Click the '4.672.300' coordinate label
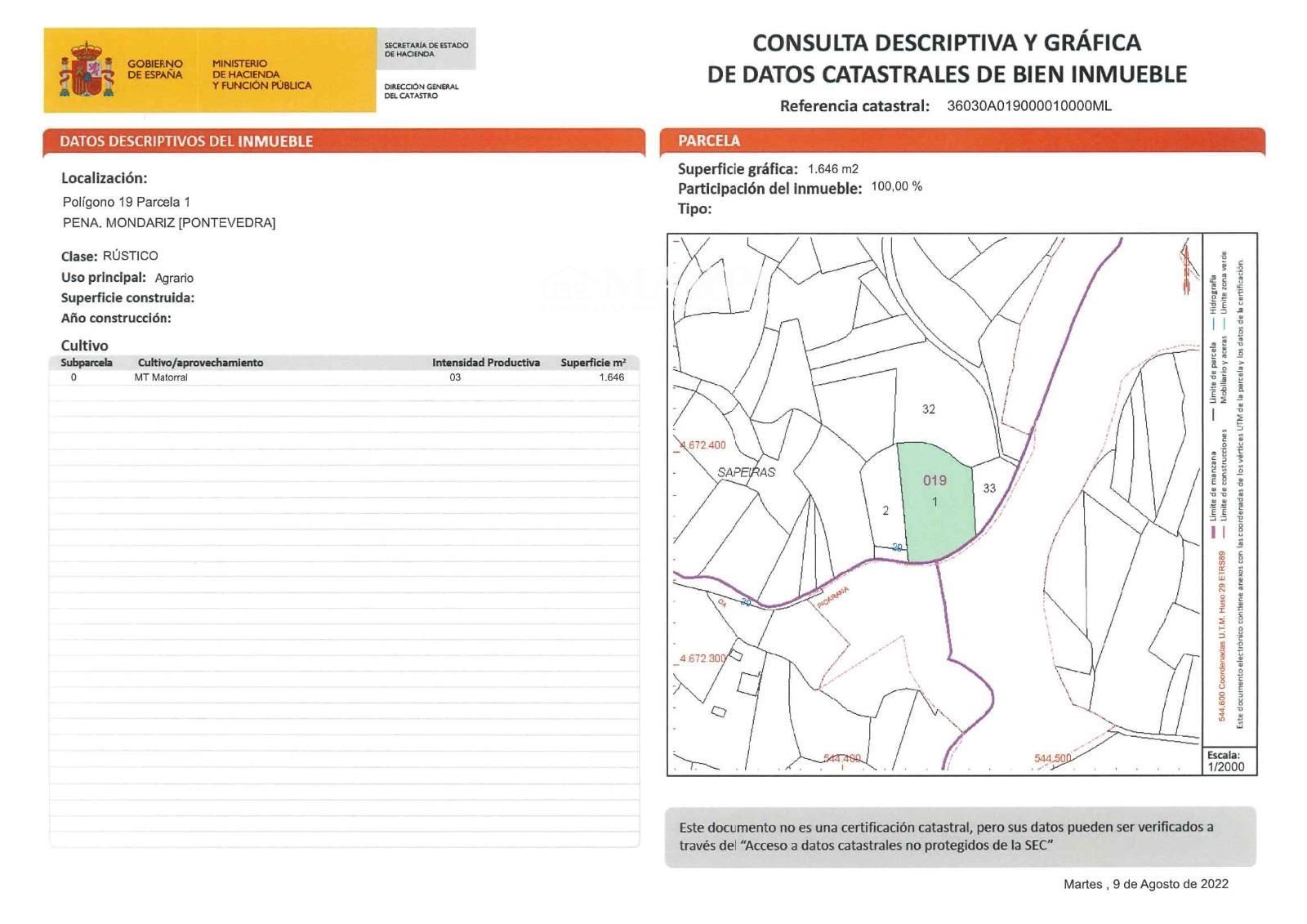 703,658
